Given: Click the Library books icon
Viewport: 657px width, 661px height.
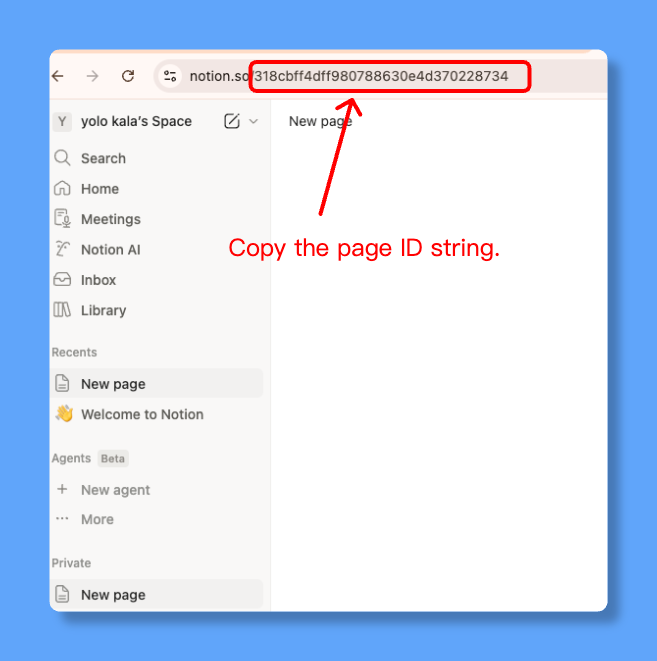Looking at the screenshot, I should pos(62,310).
